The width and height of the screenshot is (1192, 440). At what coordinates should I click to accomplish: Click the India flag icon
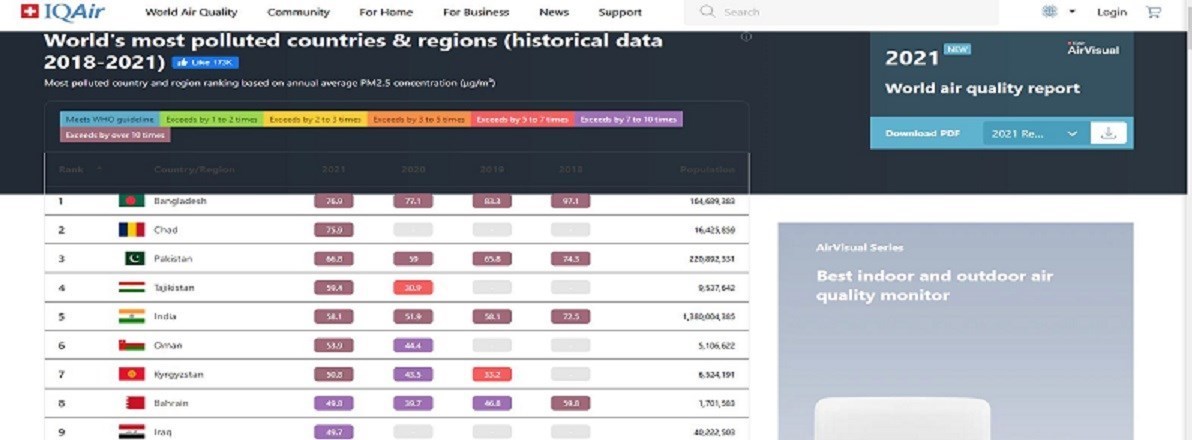[131, 316]
